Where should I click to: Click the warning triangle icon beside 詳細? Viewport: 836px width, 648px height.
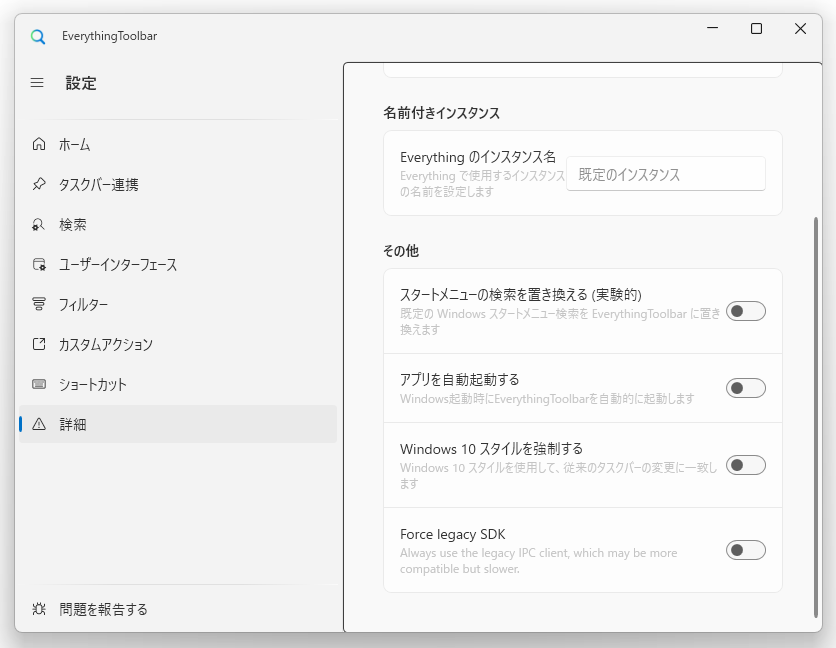coord(39,424)
